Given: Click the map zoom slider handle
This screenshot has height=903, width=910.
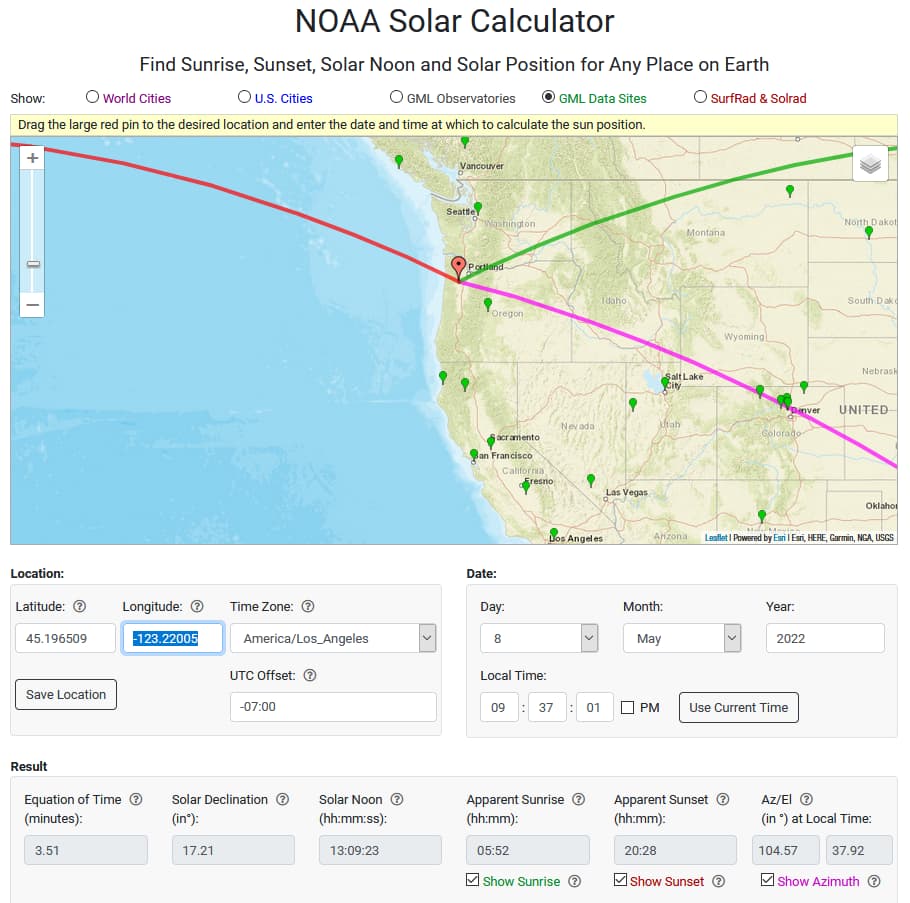Looking at the screenshot, I should tap(33, 264).
